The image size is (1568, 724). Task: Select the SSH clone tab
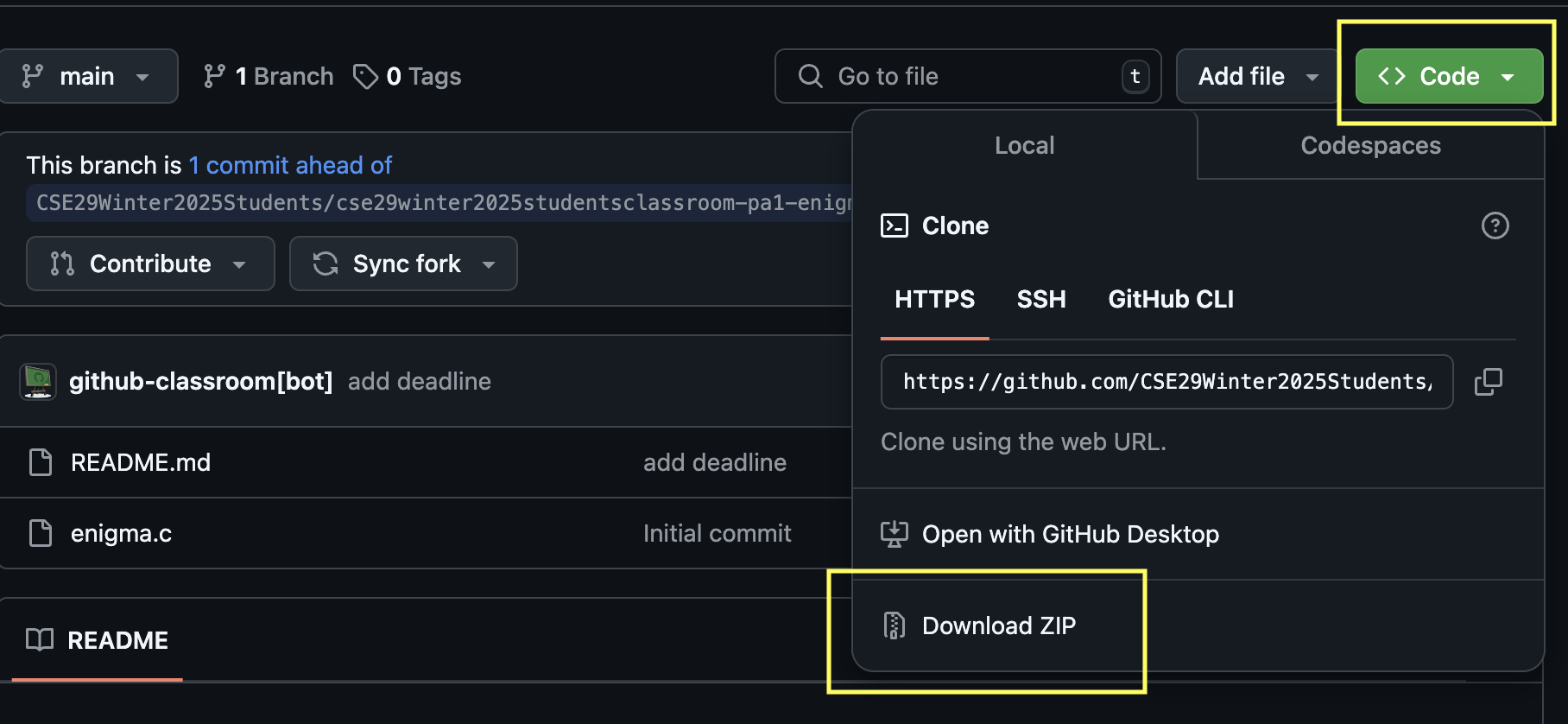[x=1041, y=299]
